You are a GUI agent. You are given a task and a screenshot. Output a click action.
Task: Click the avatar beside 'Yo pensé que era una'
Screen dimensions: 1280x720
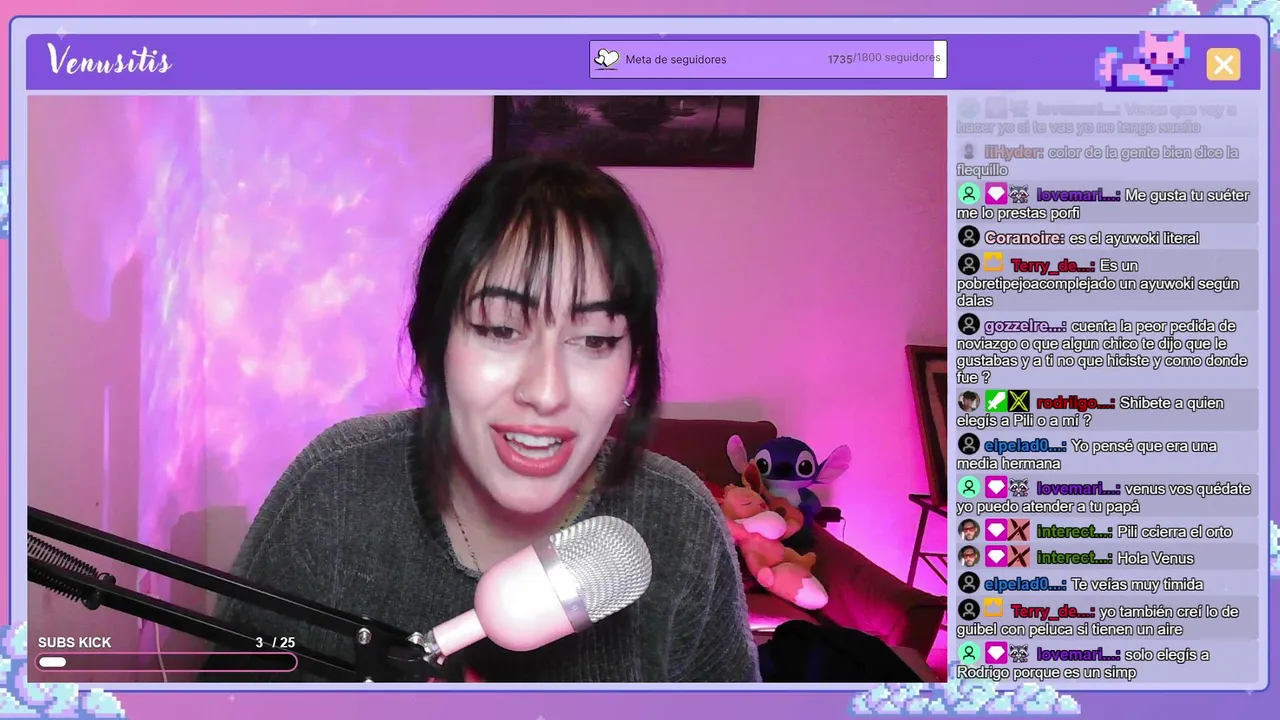(968, 445)
